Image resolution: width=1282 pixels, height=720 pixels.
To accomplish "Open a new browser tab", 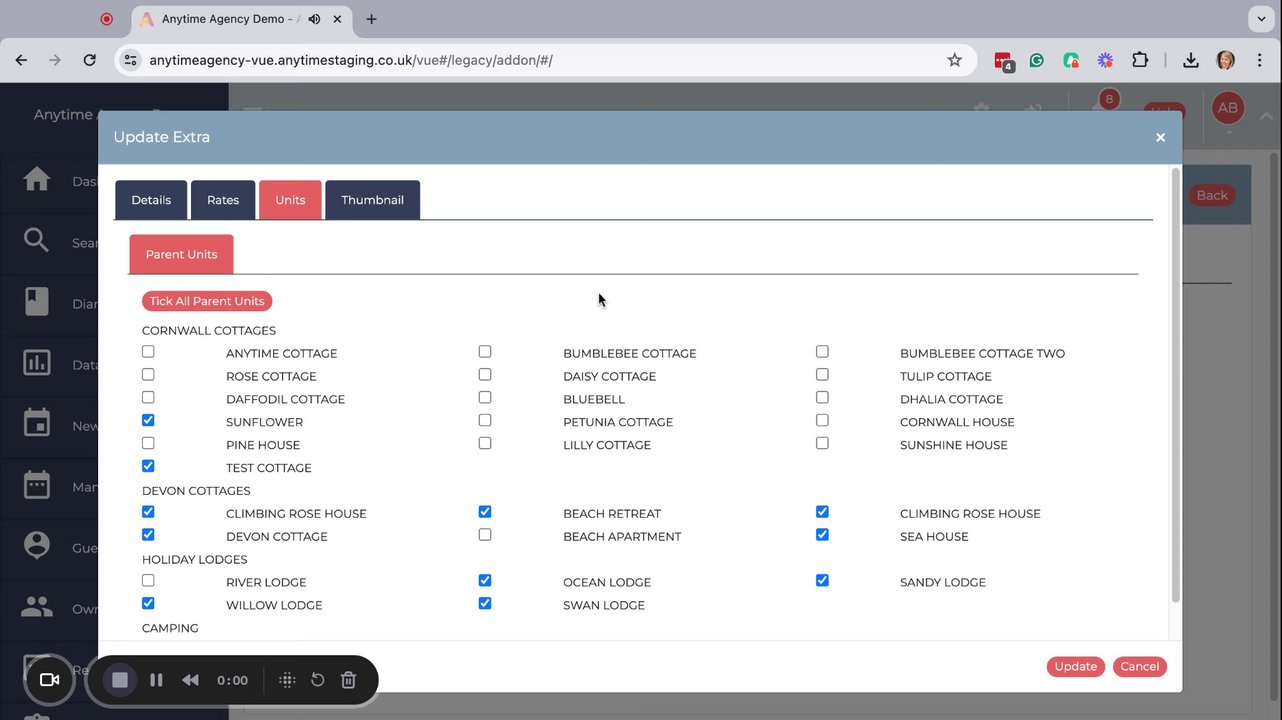I will (x=372, y=19).
